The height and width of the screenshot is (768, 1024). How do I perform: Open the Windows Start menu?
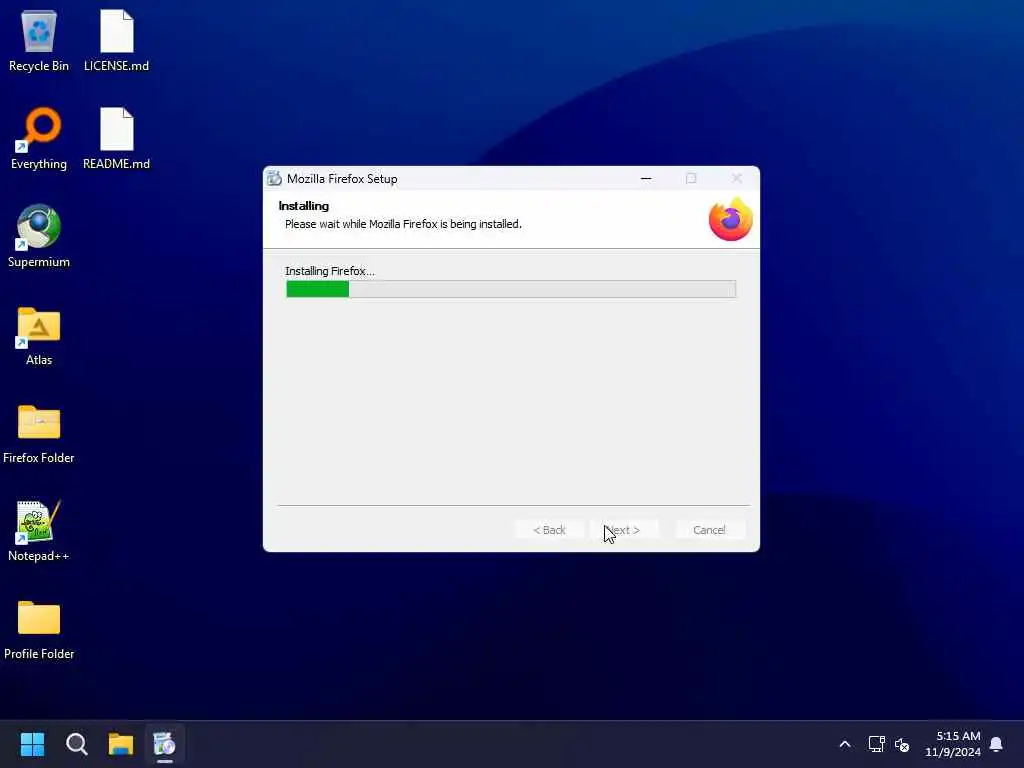click(32, 744)
